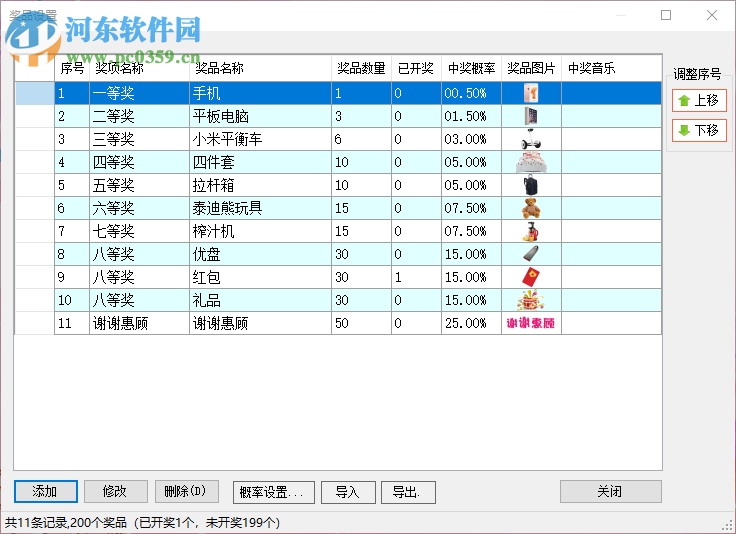Click the 手机 prize name cell
Viewport: 736px width, 534px height.
coord(260,93)
